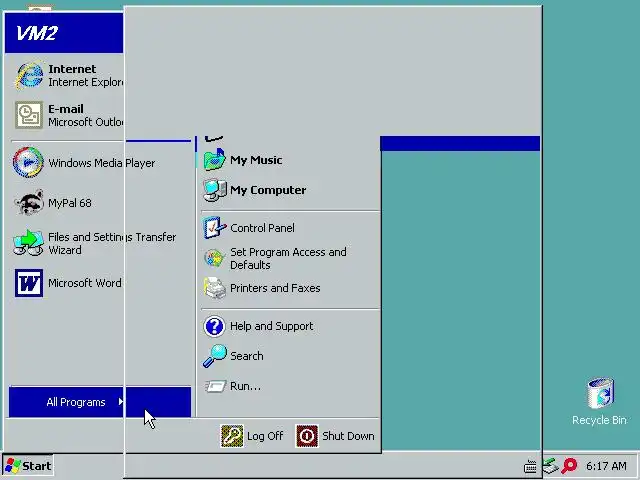Click the Search magnifier icon
The height and width of the screenshot is (480, 640).
tap(215, 356)
